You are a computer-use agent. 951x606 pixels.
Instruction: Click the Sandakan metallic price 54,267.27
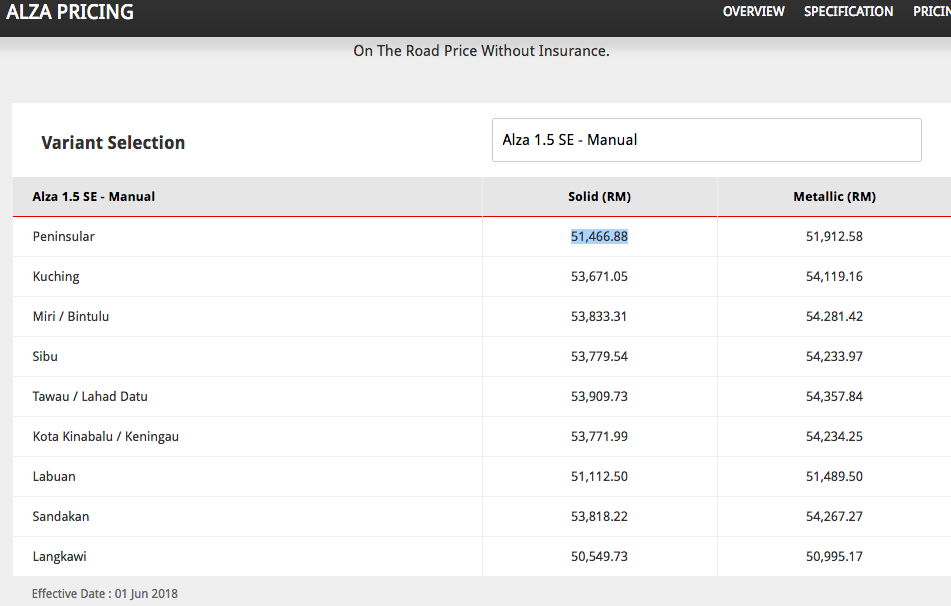(x=834, y=517)
